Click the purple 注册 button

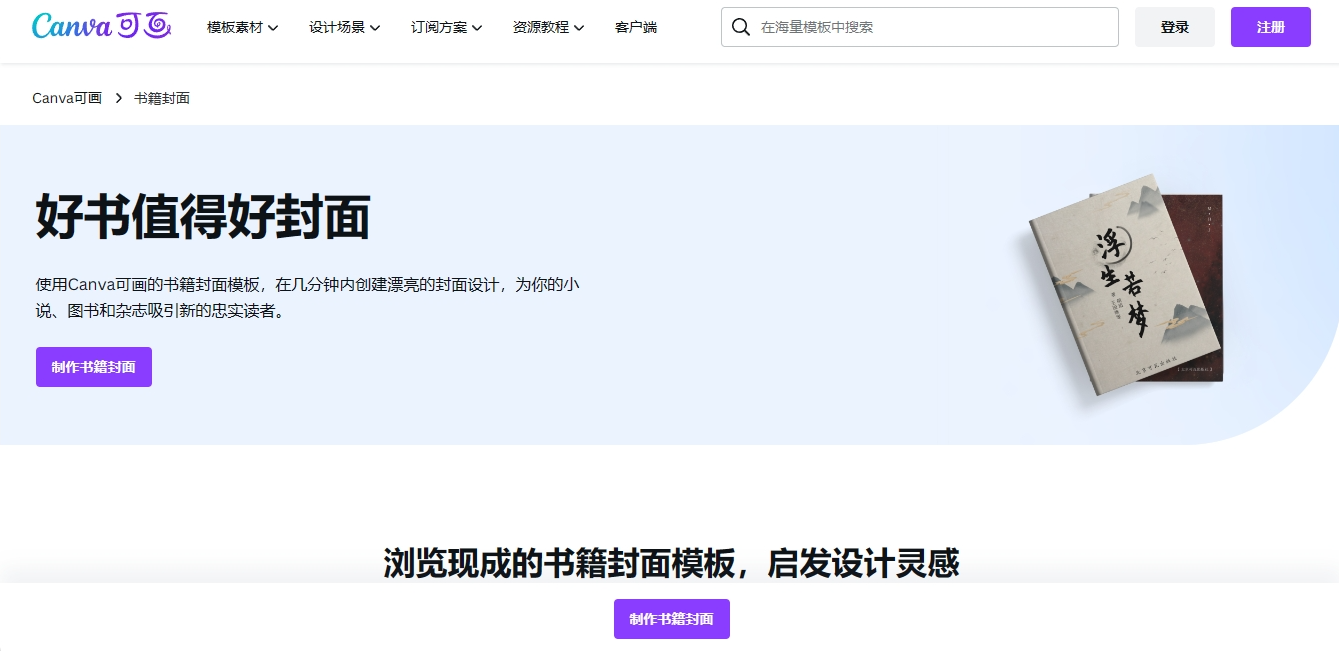tap(1270, 27)
